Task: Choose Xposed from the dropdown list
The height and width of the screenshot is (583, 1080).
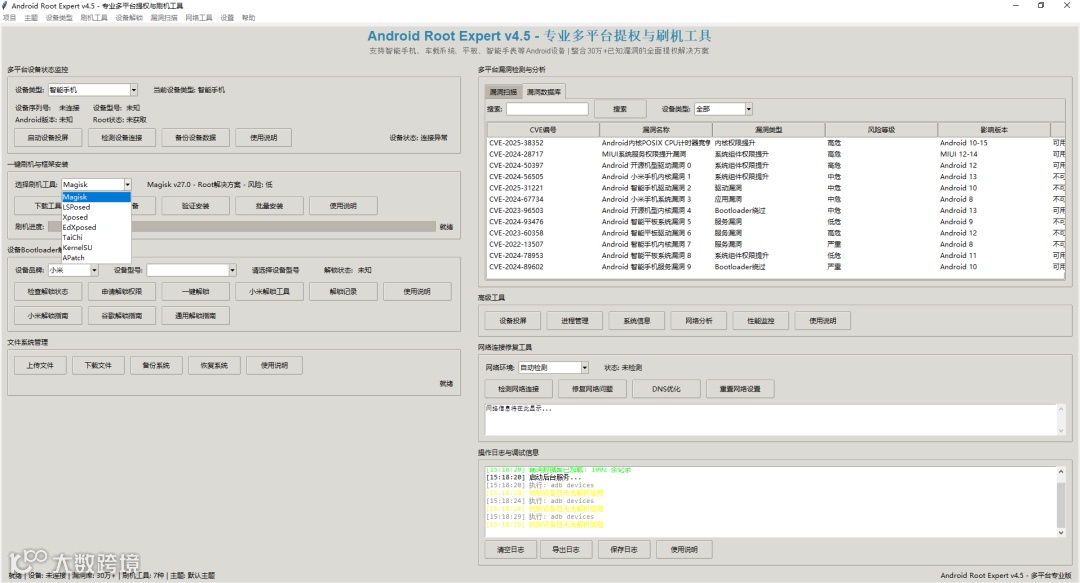Action: (x=96, y=217)
